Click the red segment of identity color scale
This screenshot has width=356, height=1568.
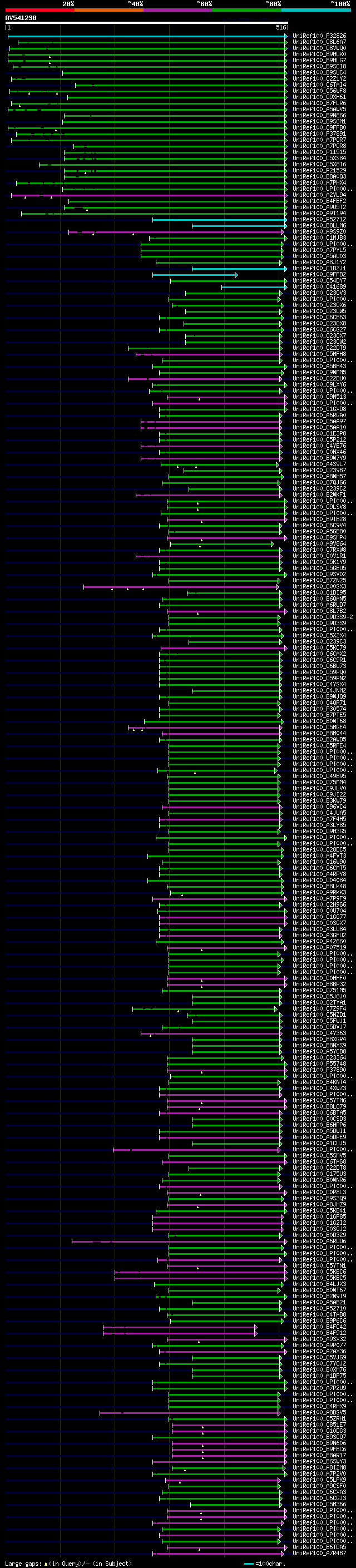point(39,10)
